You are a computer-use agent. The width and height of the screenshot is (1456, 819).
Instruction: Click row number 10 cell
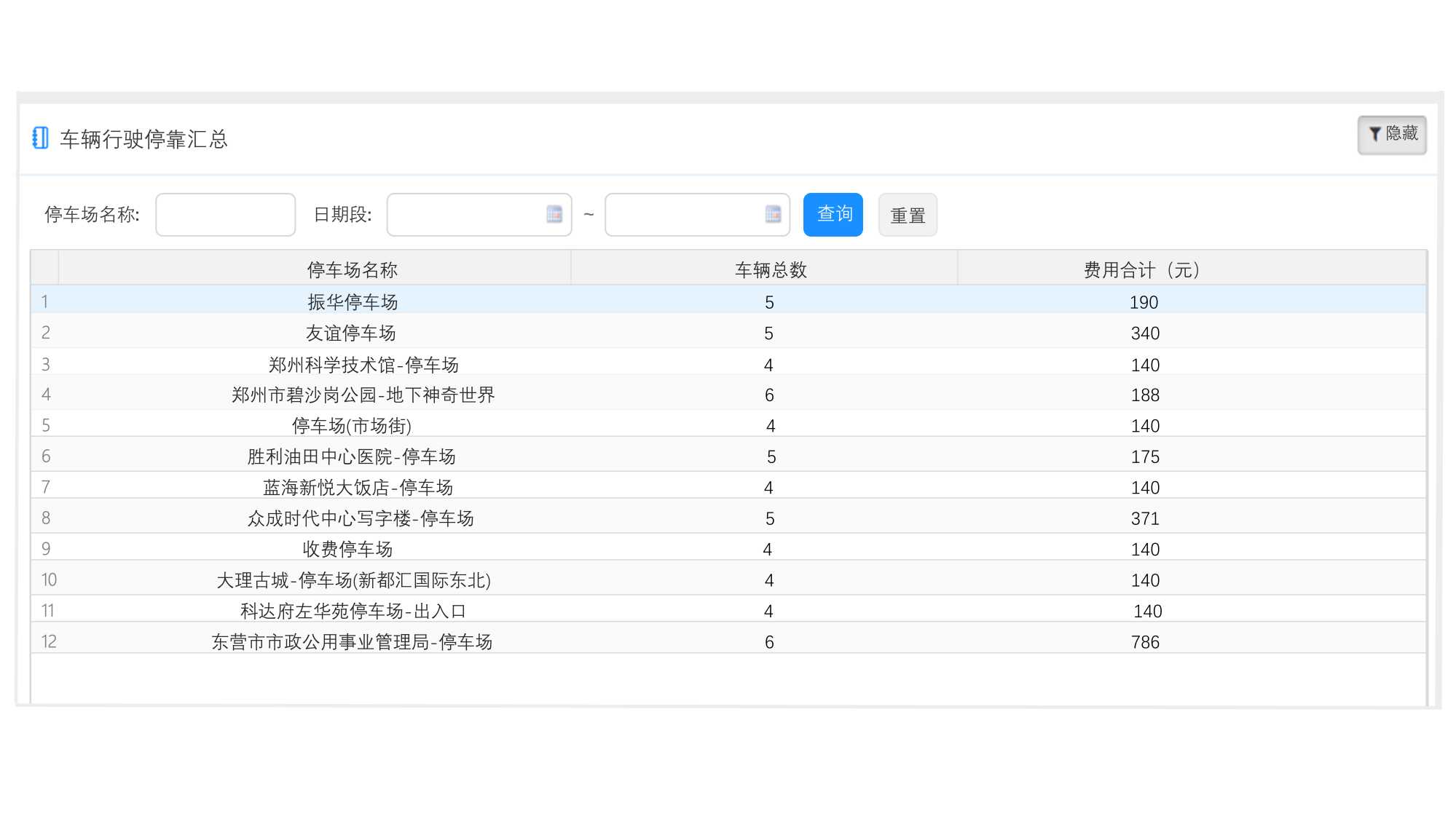48,579
